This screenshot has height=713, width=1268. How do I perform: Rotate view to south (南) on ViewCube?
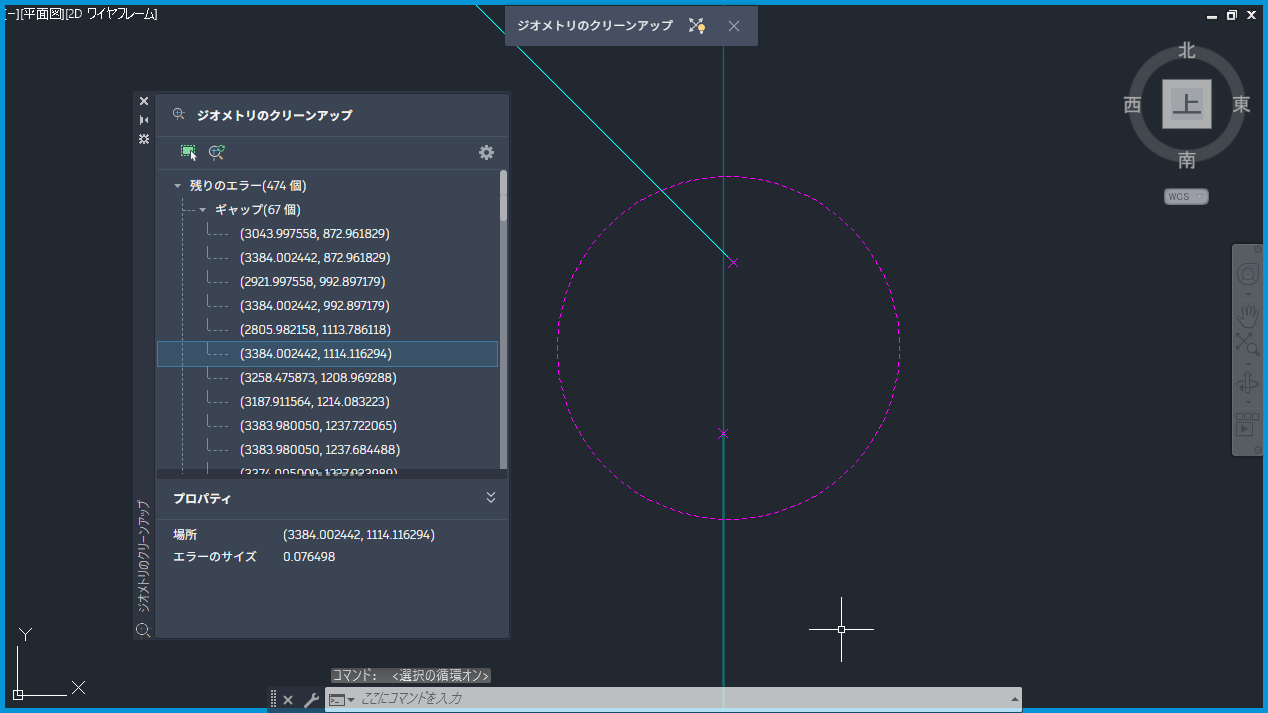(x=1187, y=160)
